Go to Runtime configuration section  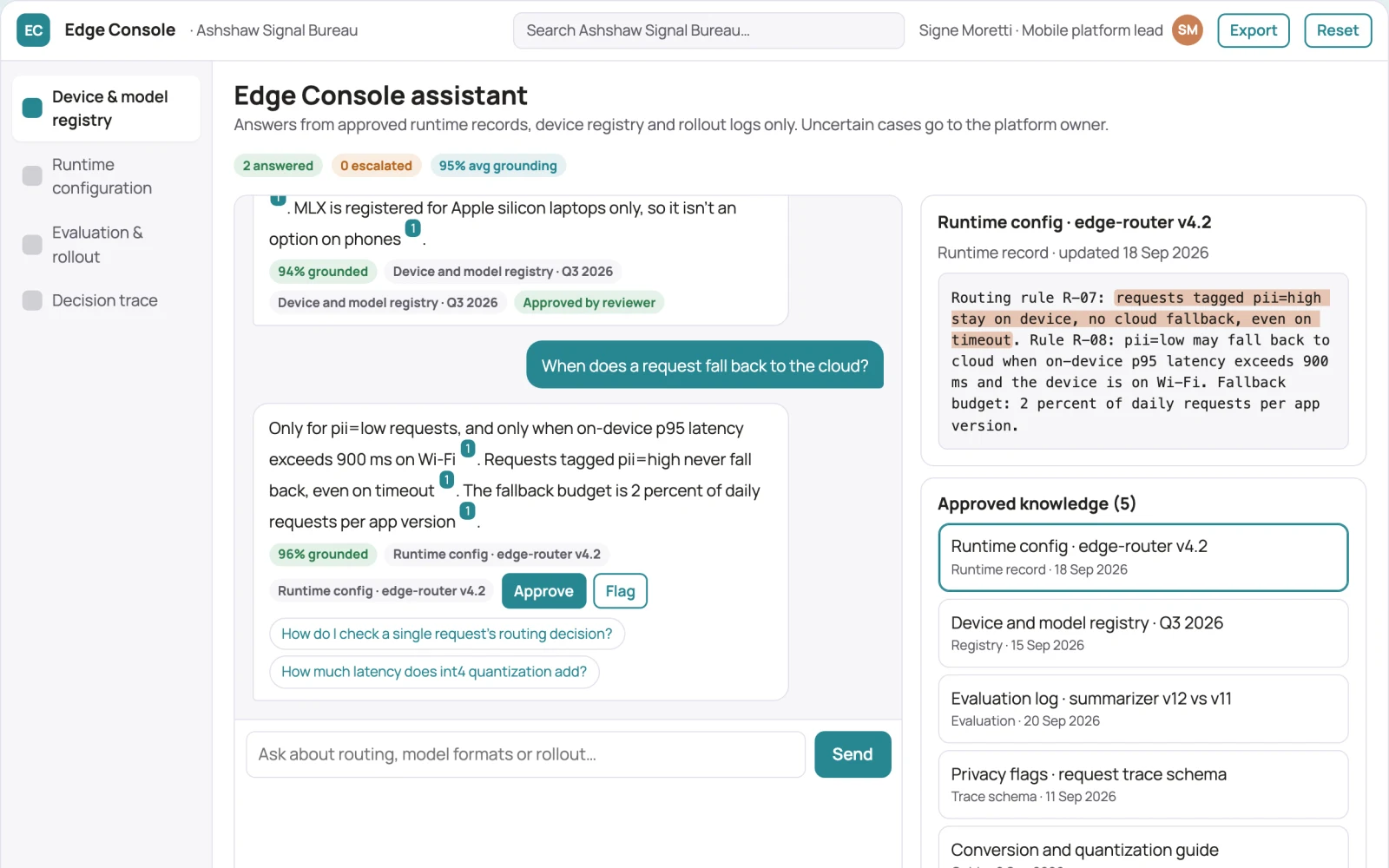[x=106, y=176]
